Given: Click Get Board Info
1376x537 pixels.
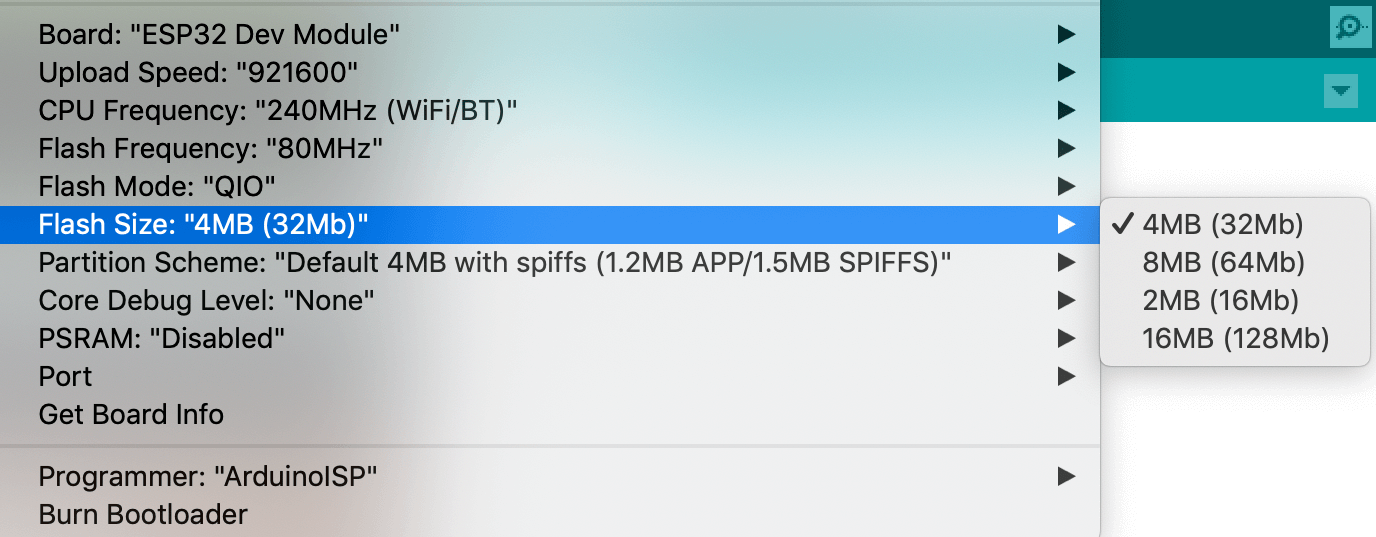Looking at the screenshot, I should (x=131, y=414).
